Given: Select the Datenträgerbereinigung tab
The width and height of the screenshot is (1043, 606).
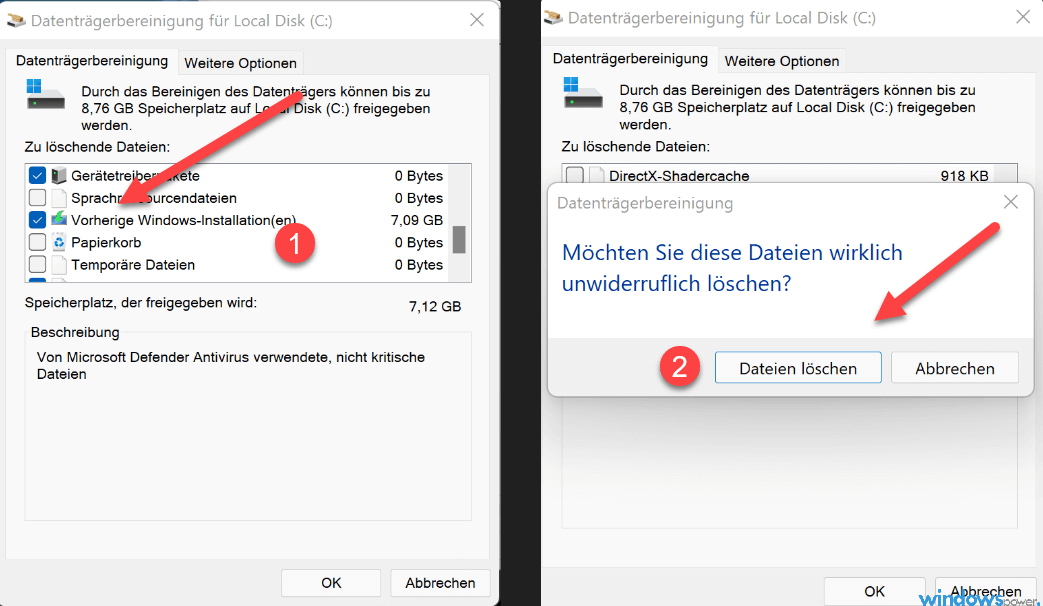Looking at the screenshot, I should pos(93,60).
